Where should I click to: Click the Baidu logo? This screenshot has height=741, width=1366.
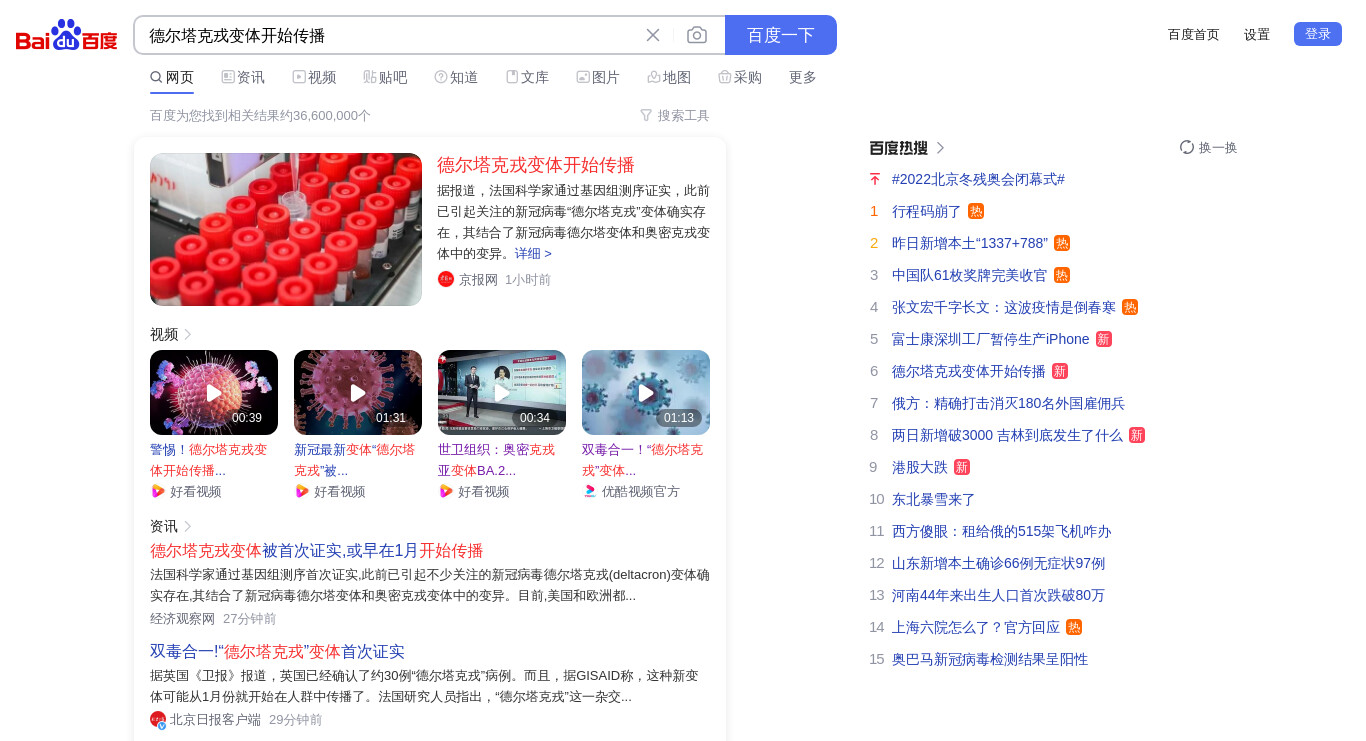[x=67, y=35]
